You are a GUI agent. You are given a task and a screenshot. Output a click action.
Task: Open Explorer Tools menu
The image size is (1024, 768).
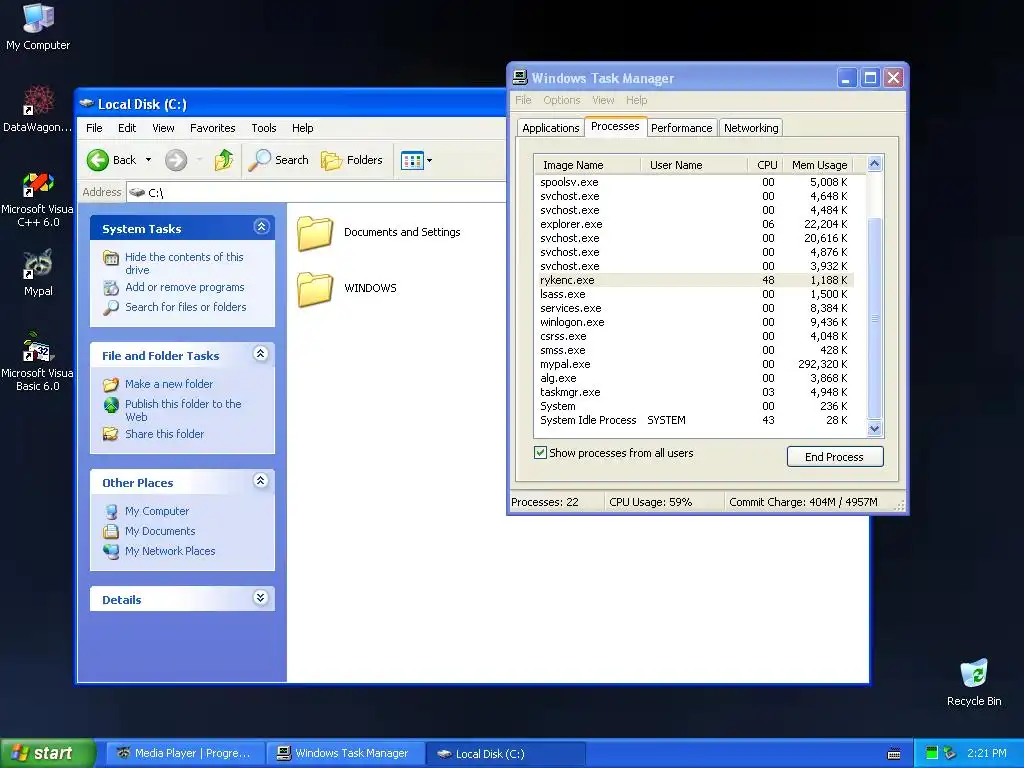[264, 128]
